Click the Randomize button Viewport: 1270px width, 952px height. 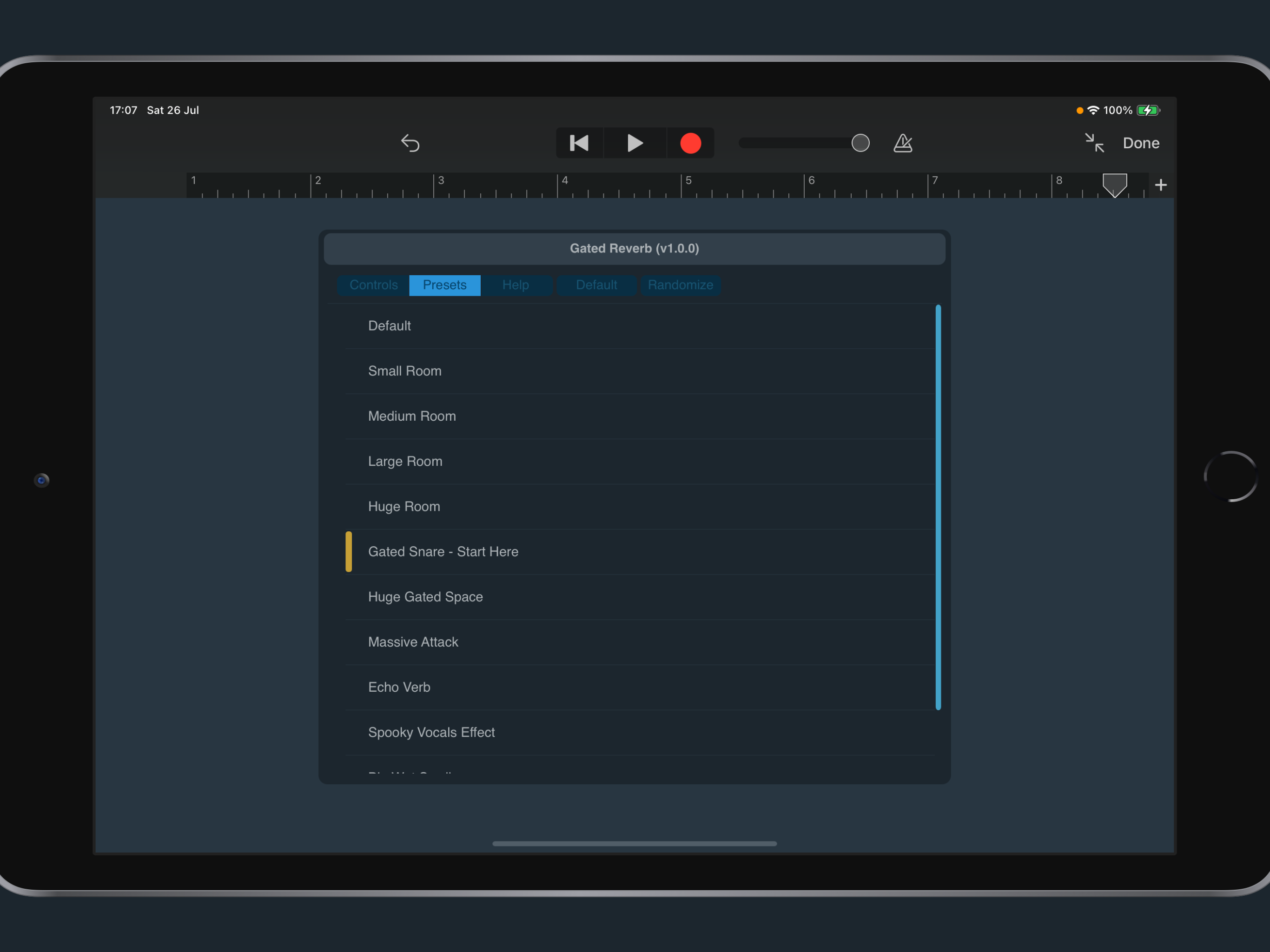[x=681, y=285]
